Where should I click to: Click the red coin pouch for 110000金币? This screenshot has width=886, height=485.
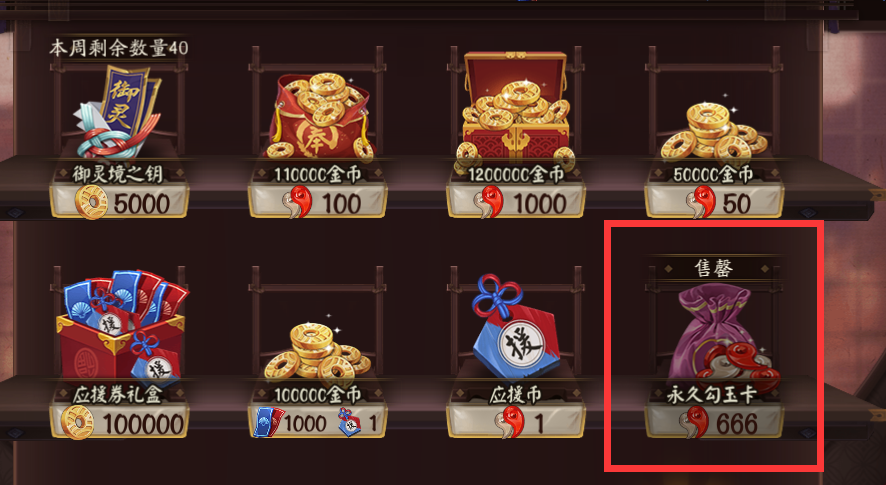(x=318, y=116)
